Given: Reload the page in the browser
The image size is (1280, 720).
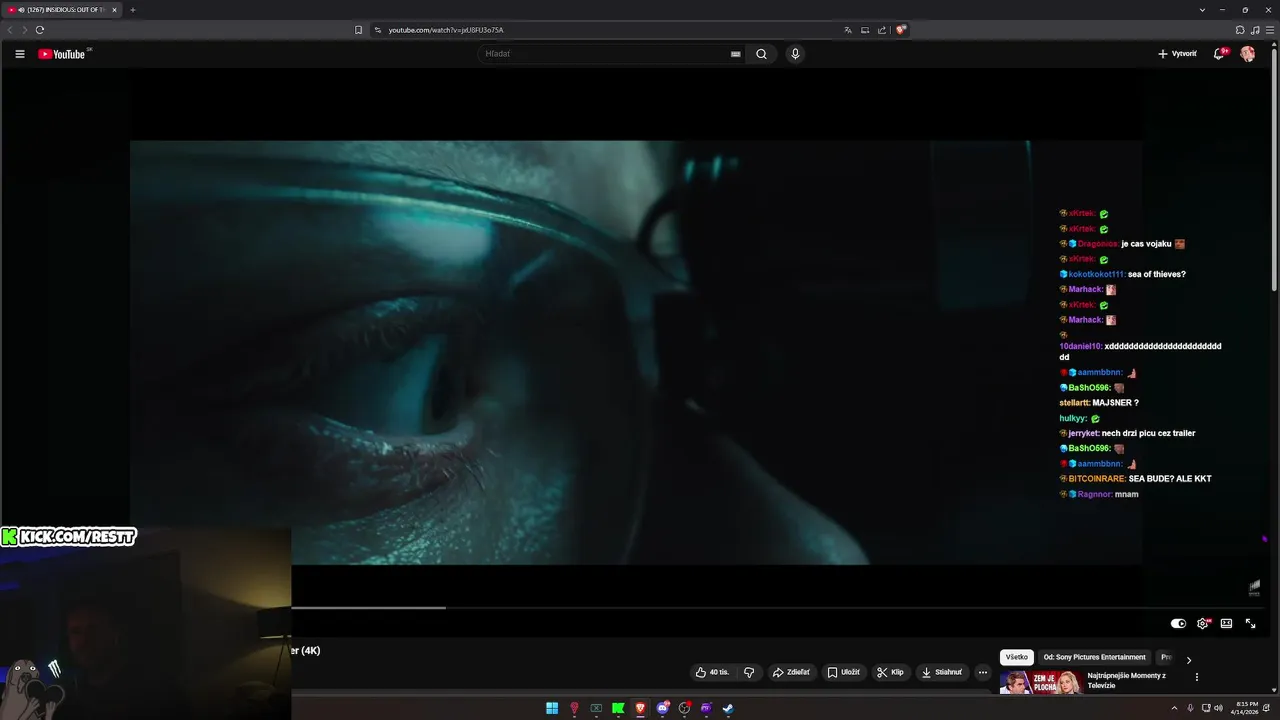Looking at the screenshot, I should point(40,30).
